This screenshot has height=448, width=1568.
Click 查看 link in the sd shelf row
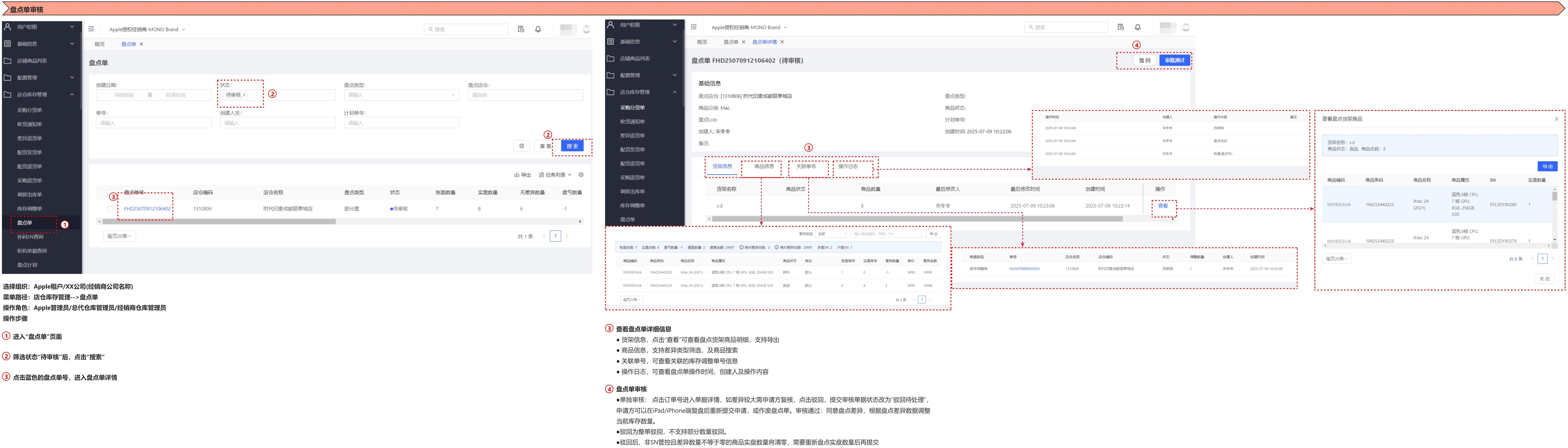click(1163, 206)
